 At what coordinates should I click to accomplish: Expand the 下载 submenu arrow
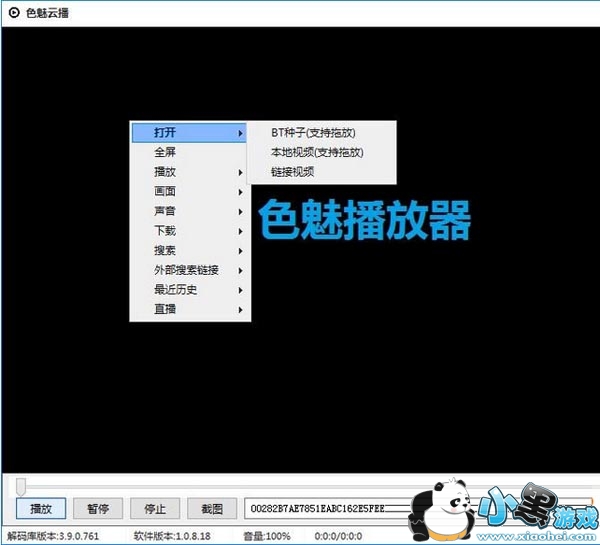coord(240,232)
